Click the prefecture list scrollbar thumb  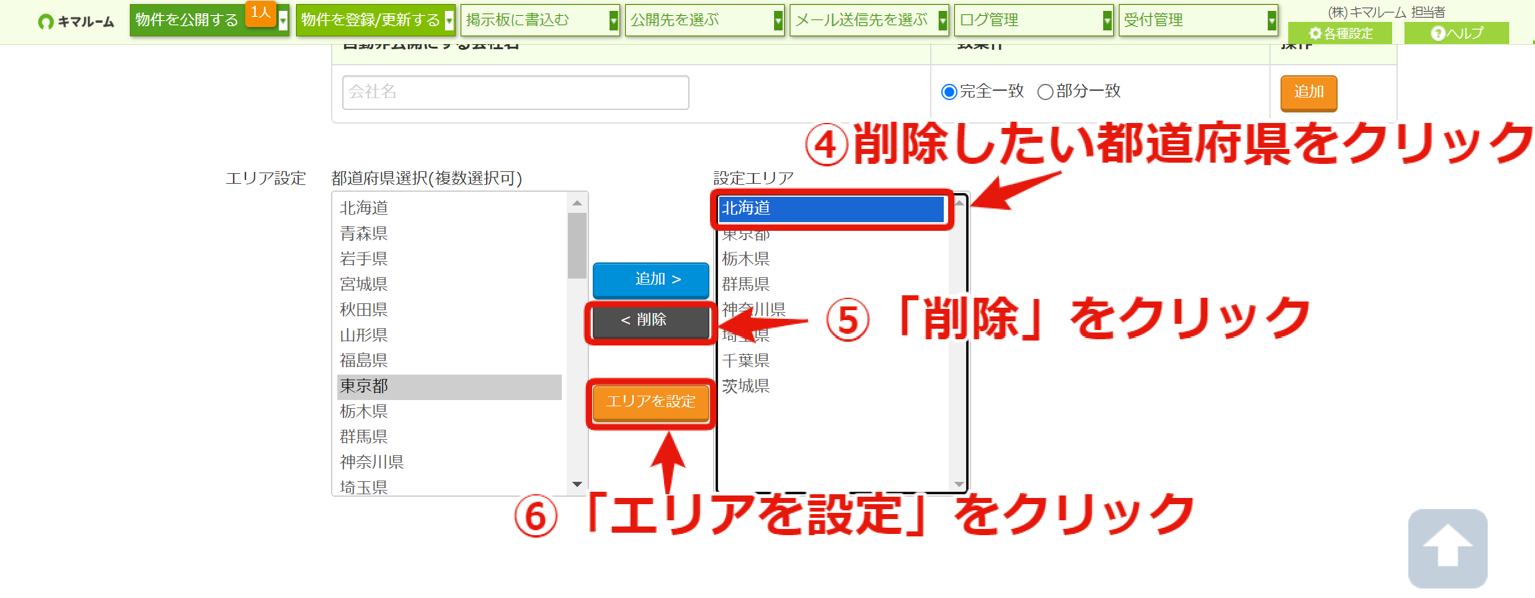tap(577, 245)
